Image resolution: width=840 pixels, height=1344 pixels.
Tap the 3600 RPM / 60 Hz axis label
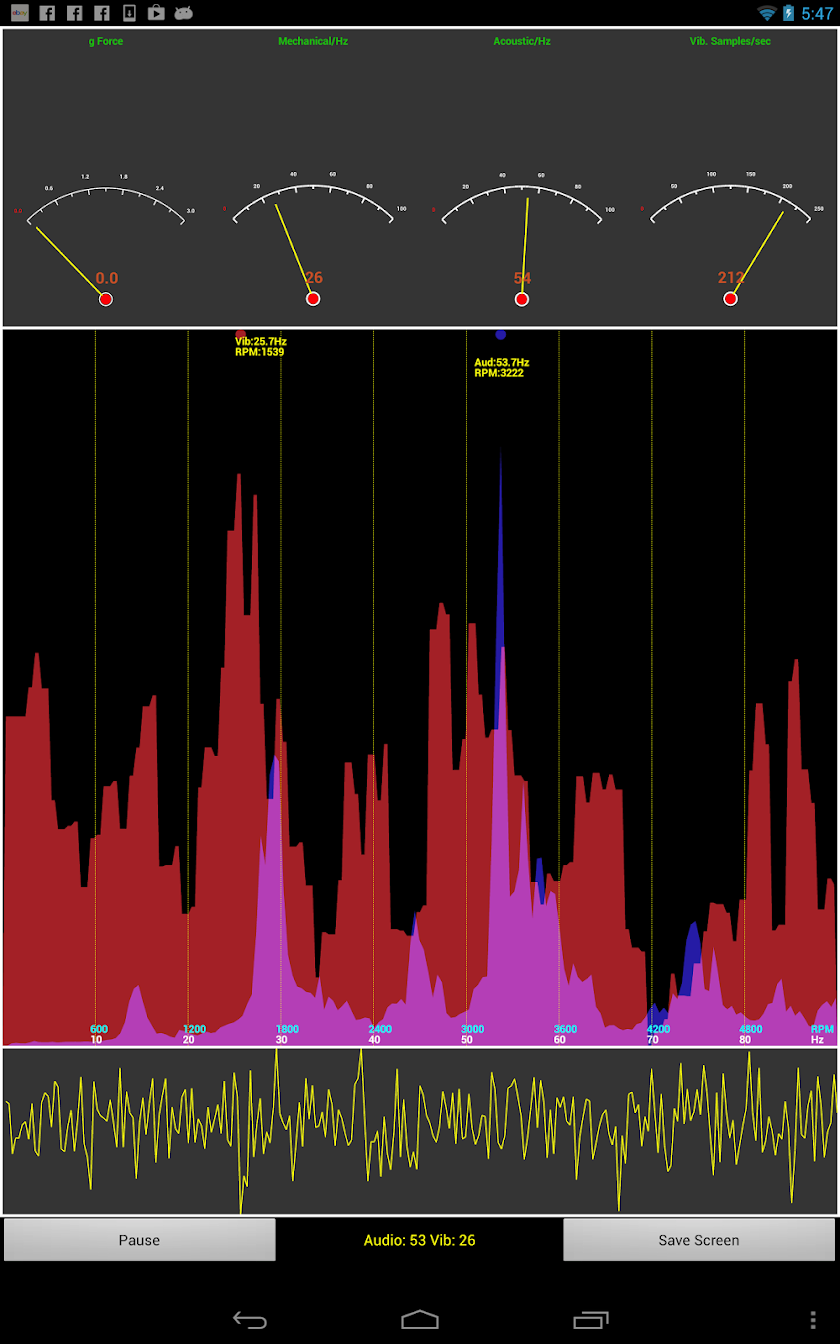click(x=565, y=1034)
